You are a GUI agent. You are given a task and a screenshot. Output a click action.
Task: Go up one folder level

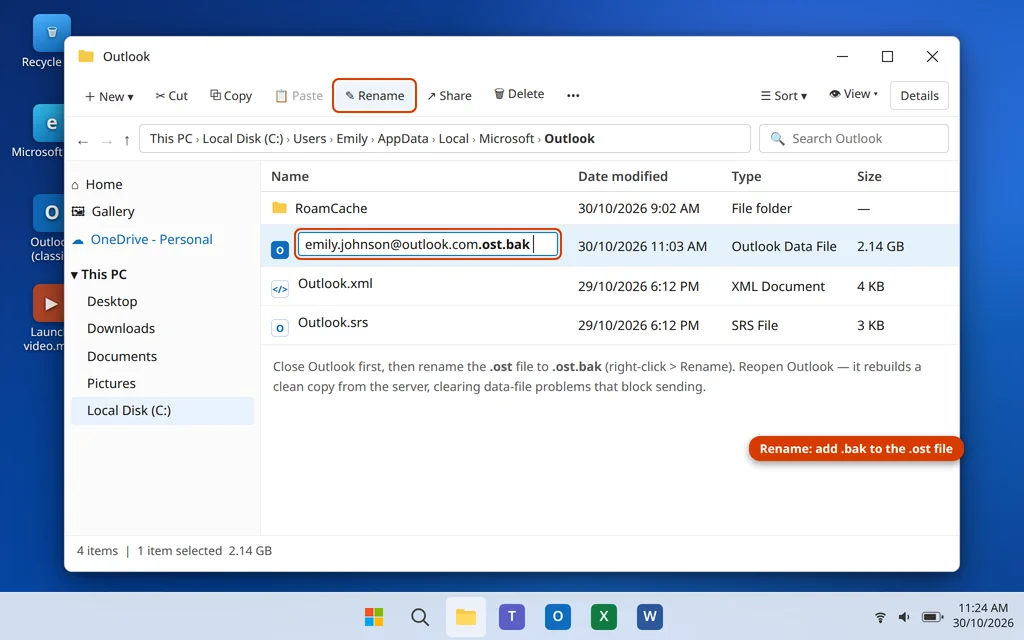click(127, 140)
